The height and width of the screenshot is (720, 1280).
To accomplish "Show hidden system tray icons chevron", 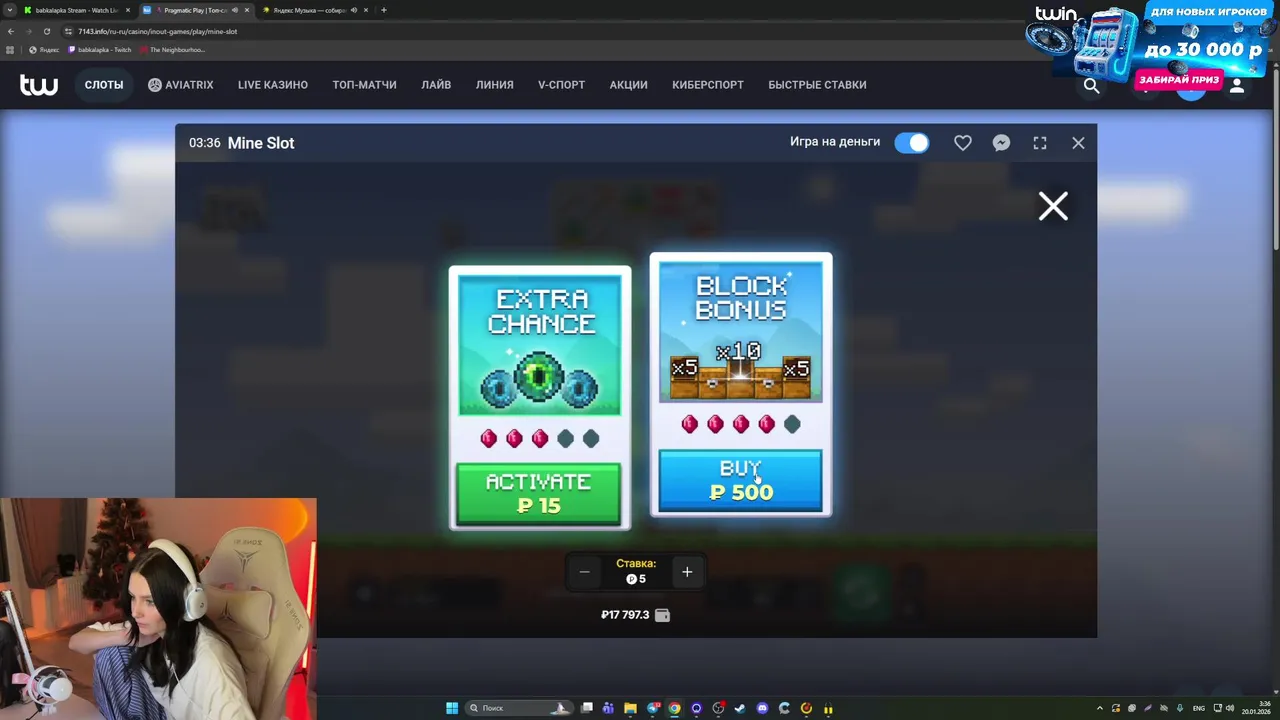I will coord(1100,708).
